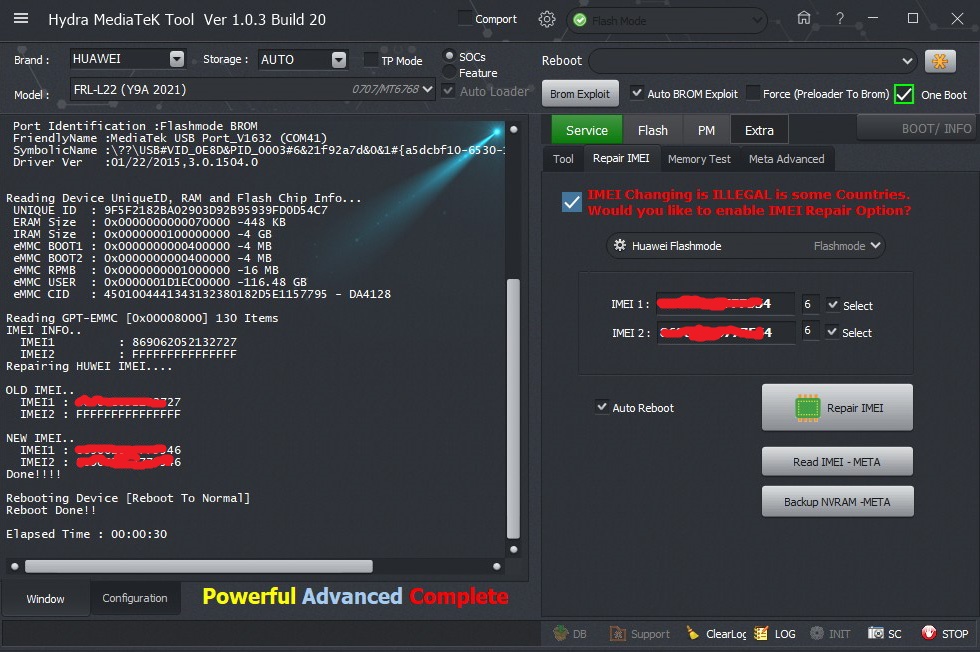The height and width of the screenshot is (652, 980).
Task: Click the green Flash Mode status icon
Action: pos(580,21)
